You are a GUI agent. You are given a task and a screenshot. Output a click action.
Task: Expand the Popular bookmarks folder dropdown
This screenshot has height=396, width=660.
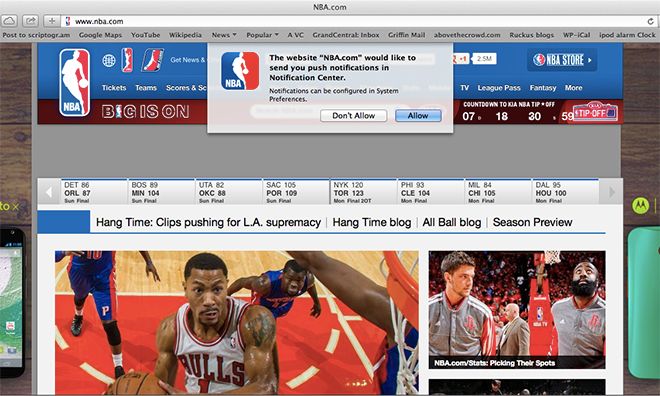pyautogui.click(x=262, y=35)
